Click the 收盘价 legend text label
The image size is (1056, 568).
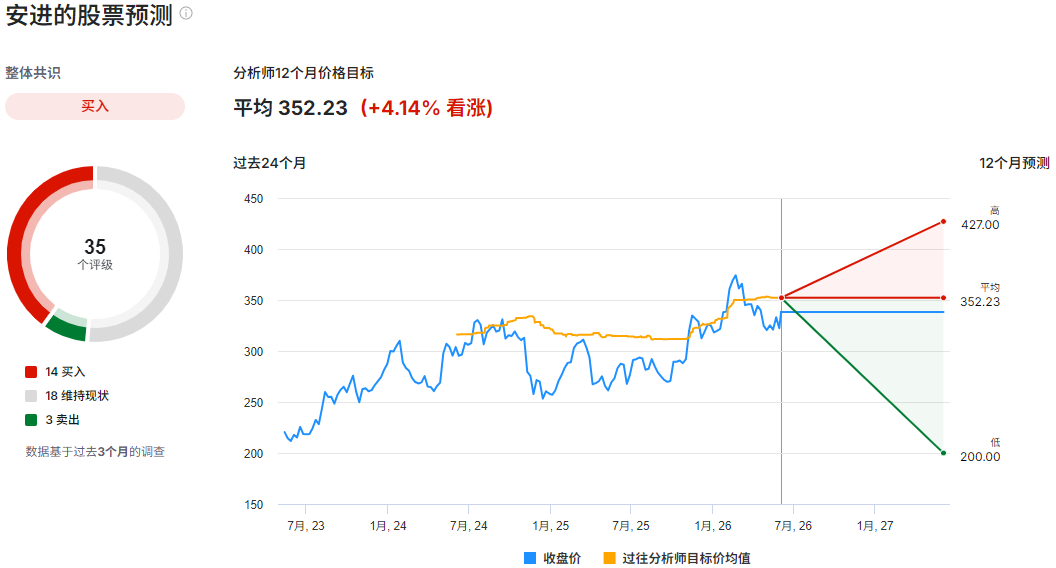coord(562,558)
